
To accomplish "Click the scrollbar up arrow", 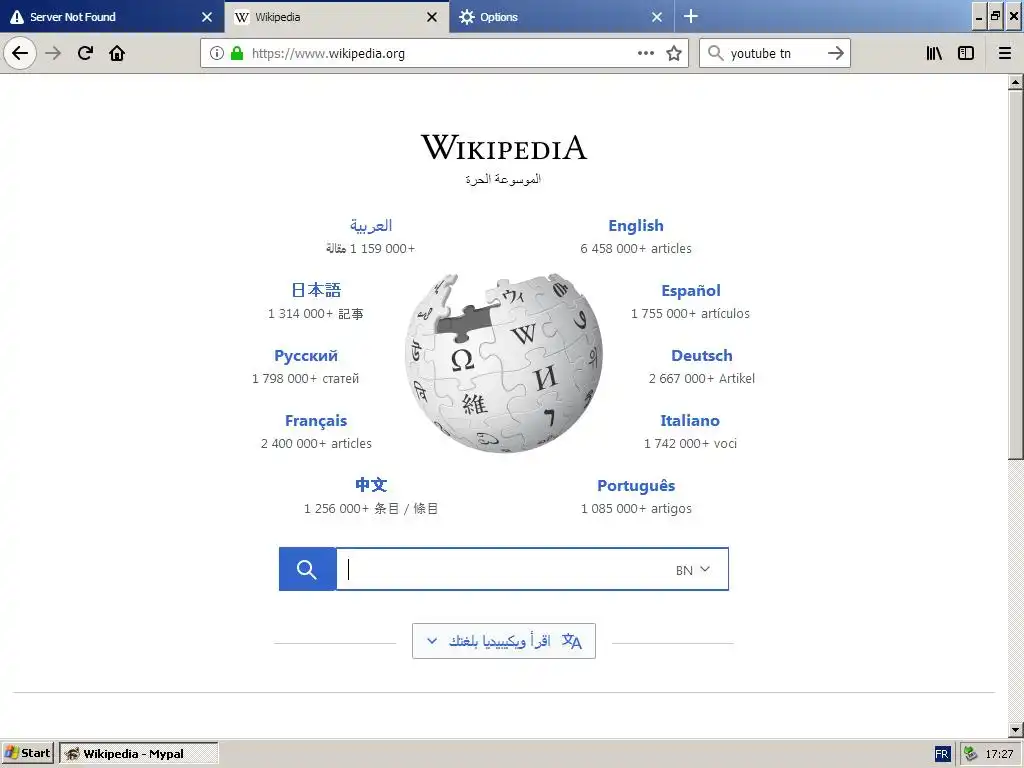I will (x=1016, y=82).
